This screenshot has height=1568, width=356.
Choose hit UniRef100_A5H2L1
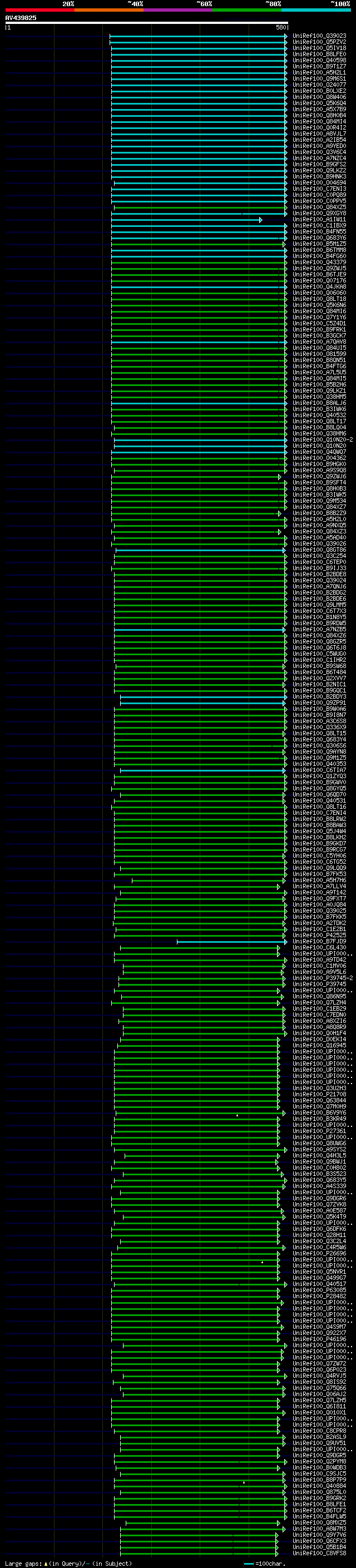[x=319, y=72]
